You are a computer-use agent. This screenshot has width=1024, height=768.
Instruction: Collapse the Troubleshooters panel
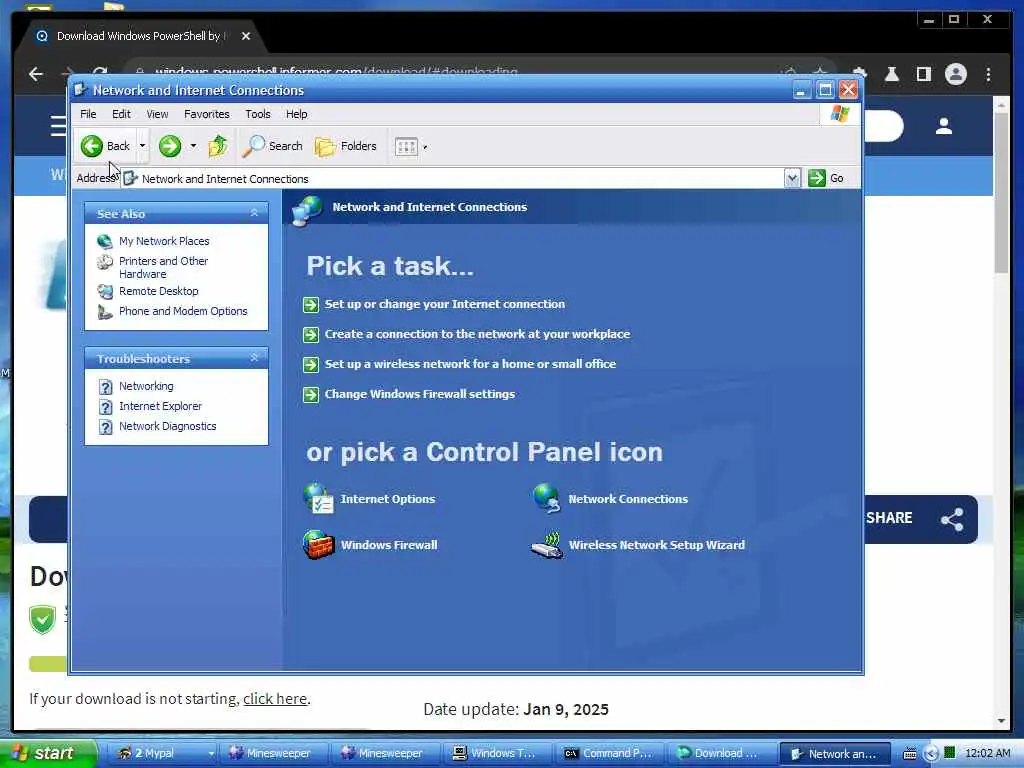coord(254,358)
